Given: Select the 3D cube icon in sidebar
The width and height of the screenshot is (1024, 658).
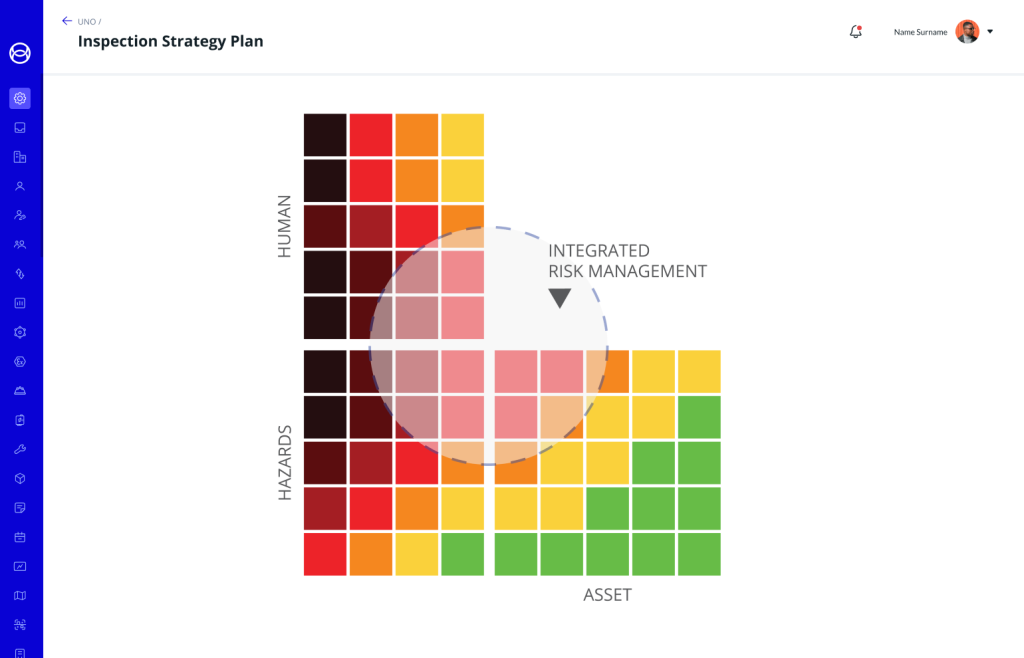Looking at the screenshot, I should (x=20, y=478).
